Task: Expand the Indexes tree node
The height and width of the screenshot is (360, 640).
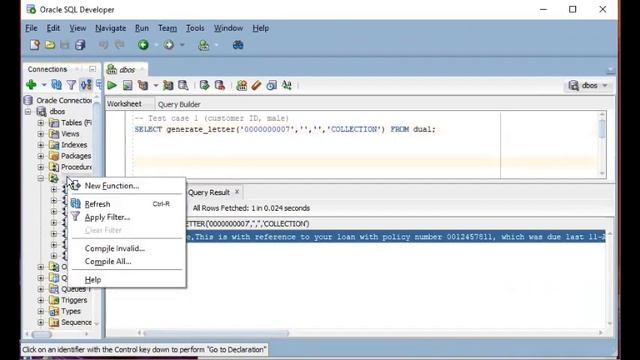Action: (40, 144)
